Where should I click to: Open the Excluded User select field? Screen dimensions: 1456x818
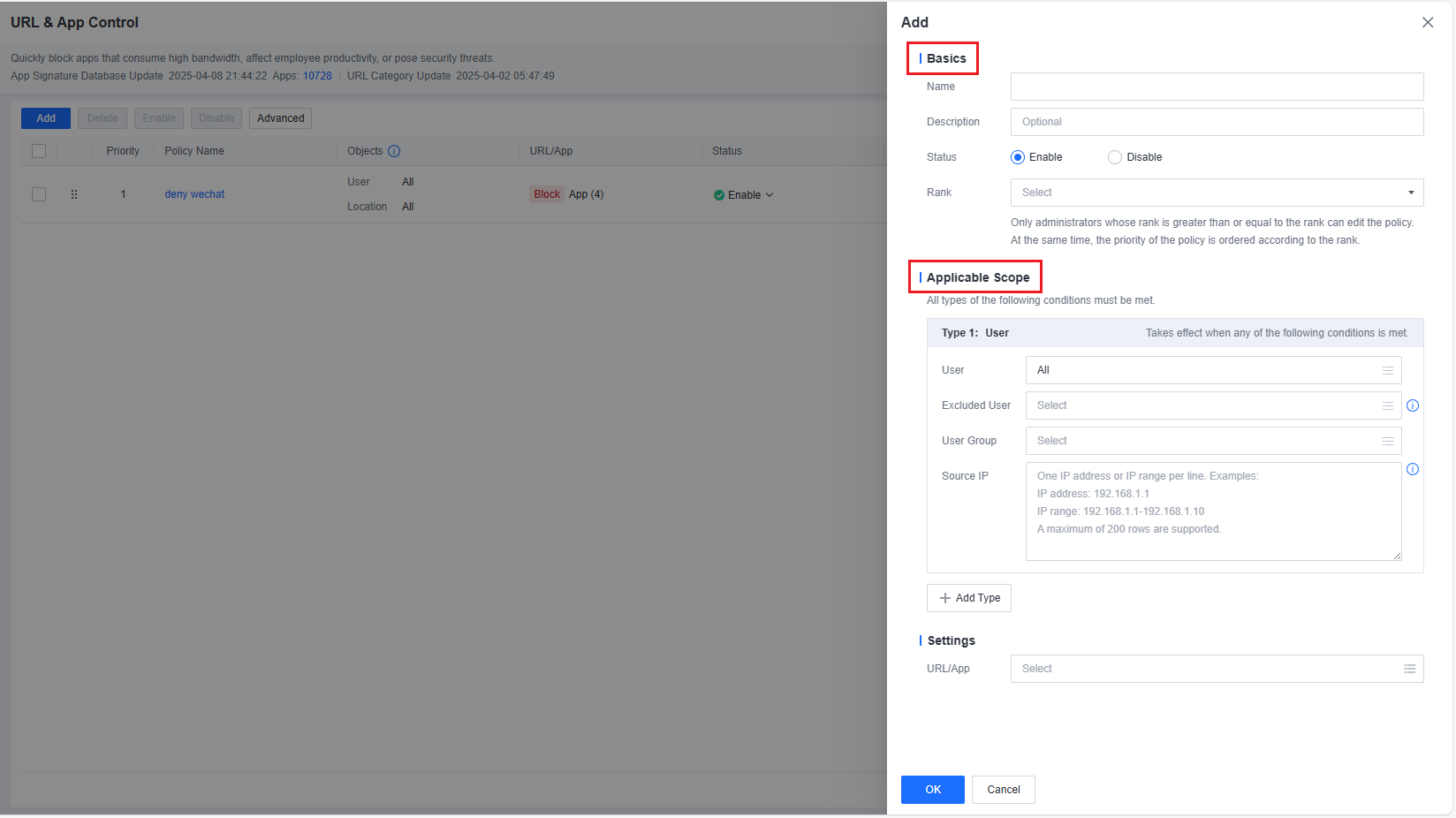1214,405
